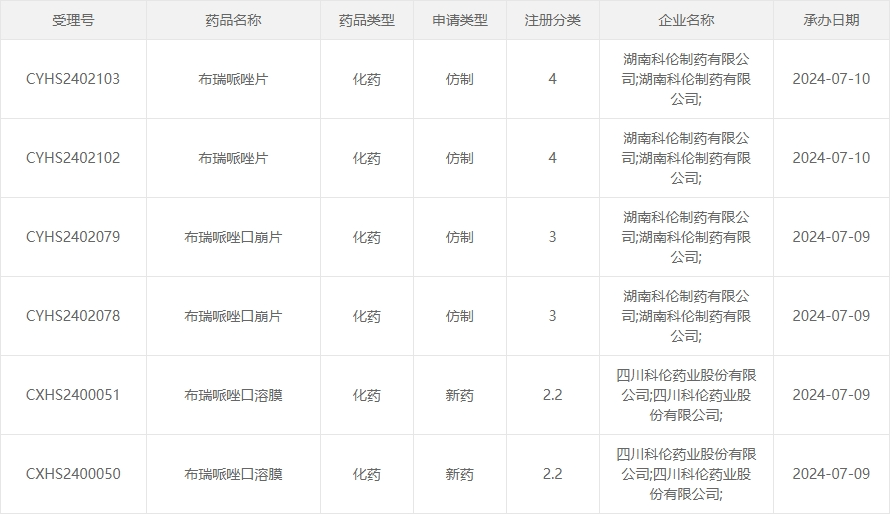892x515 pixels.
Task: Click date 2024-07-09 in row CYHS2402078
Action: pos(831,316)
